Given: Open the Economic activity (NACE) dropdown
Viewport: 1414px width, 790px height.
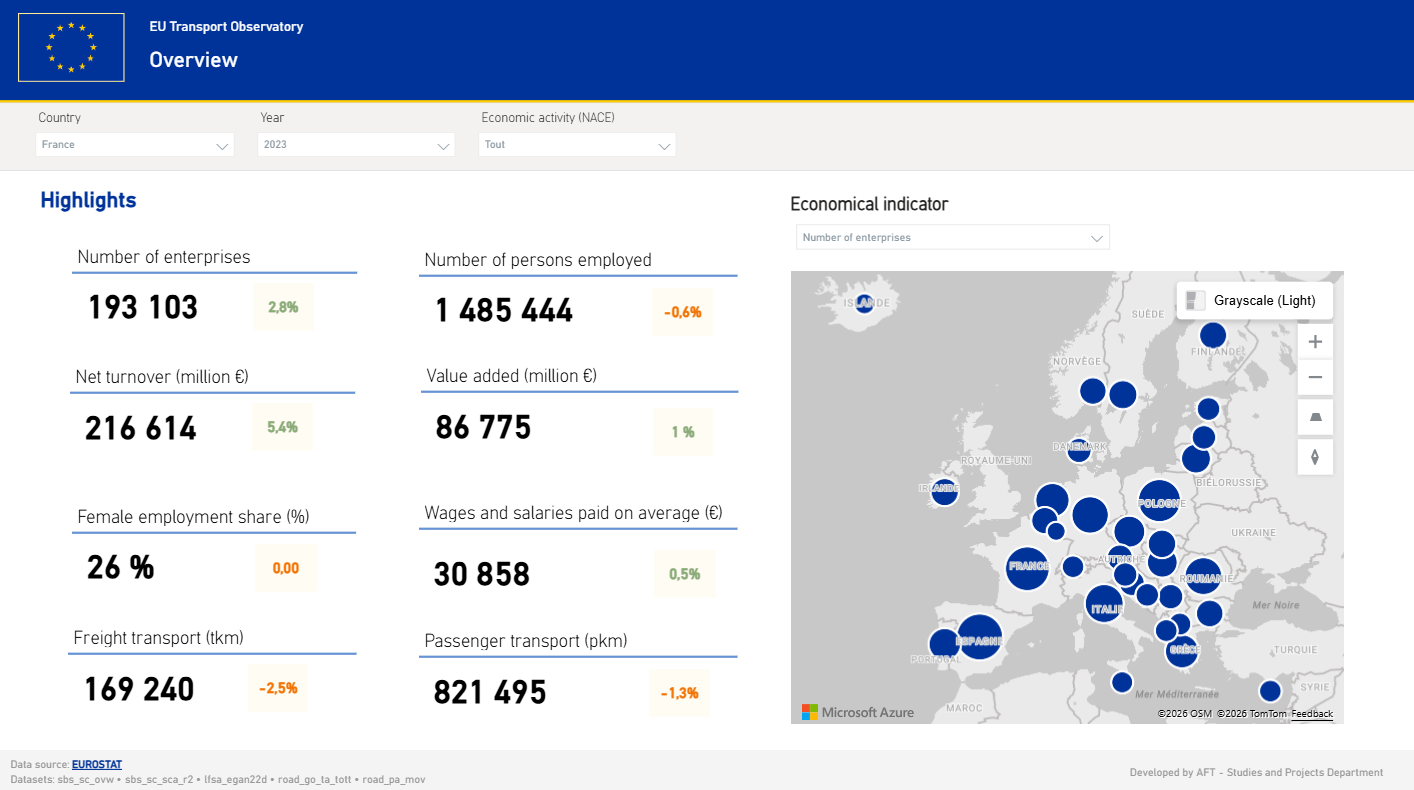Looking at the screenshot, I should 577,145.
